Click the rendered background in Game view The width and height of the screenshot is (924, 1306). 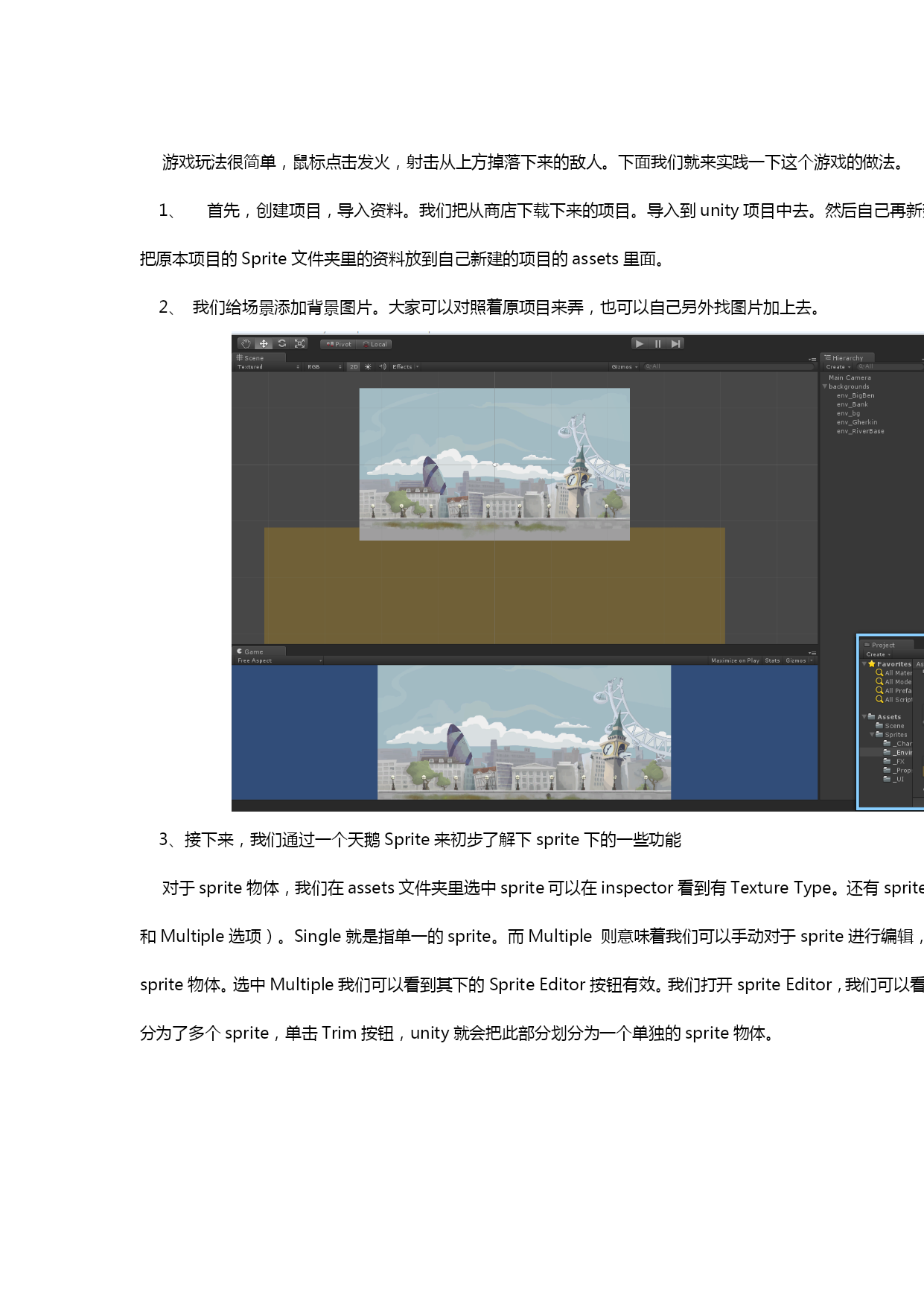tap(524, 732)
